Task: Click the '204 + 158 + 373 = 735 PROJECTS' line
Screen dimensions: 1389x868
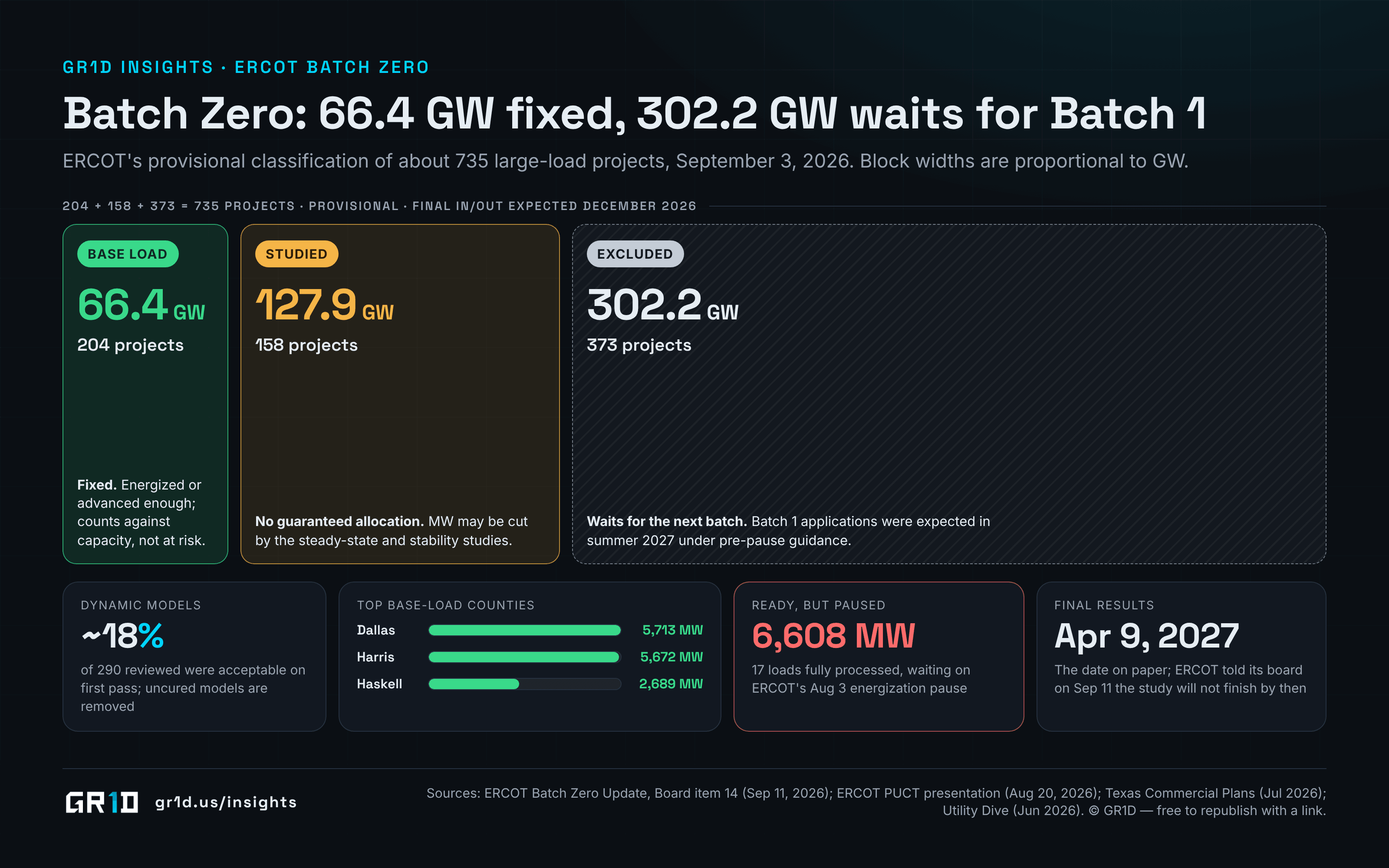Action: click(x=379, y=206)
